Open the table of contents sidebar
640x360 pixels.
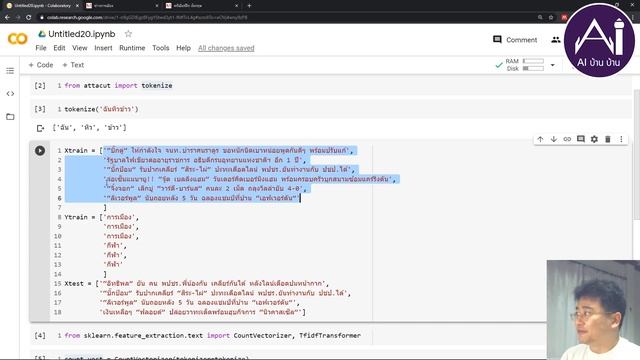click(x=10, y=71)
